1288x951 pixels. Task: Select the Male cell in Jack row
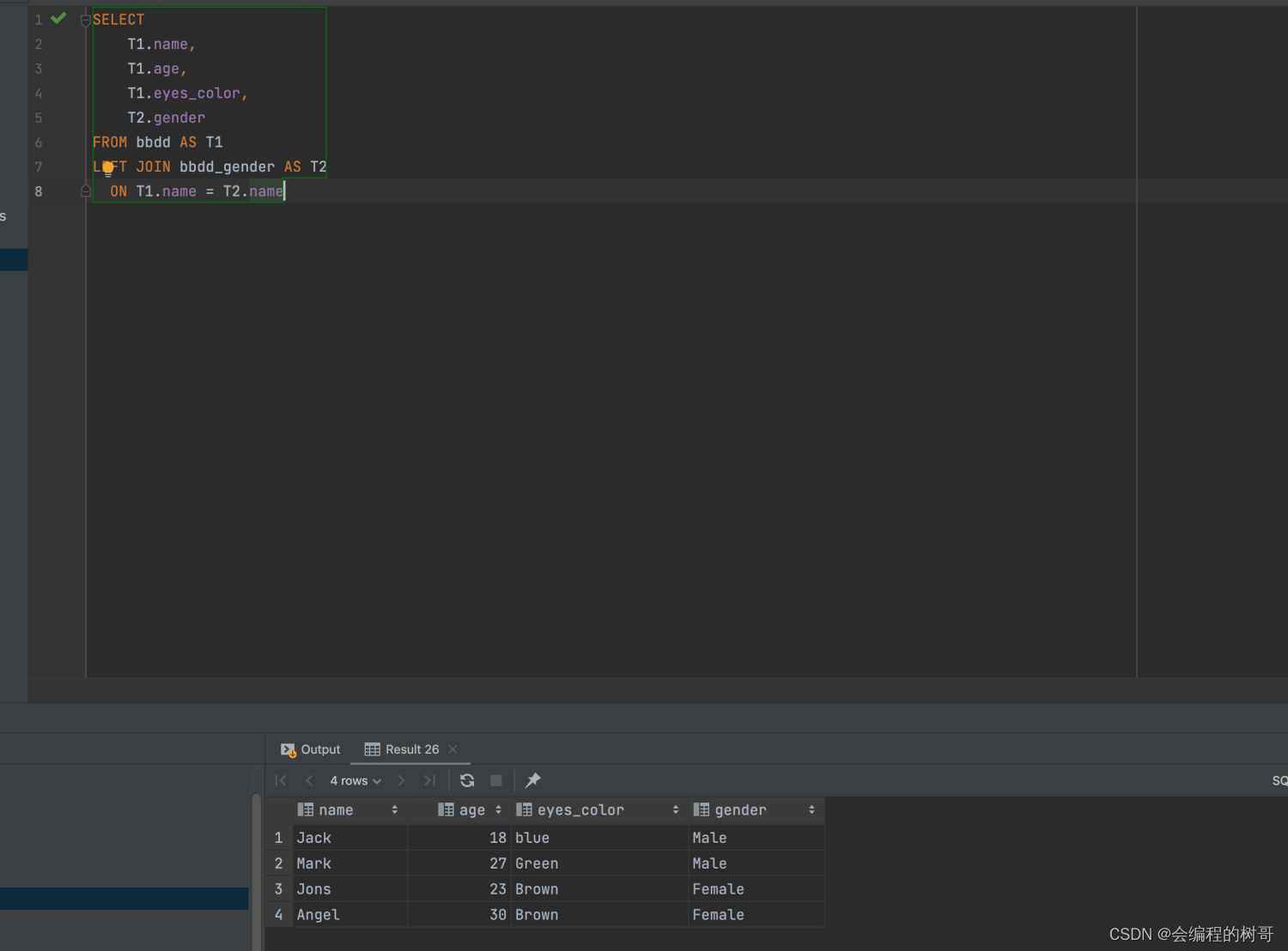(756, 838)
